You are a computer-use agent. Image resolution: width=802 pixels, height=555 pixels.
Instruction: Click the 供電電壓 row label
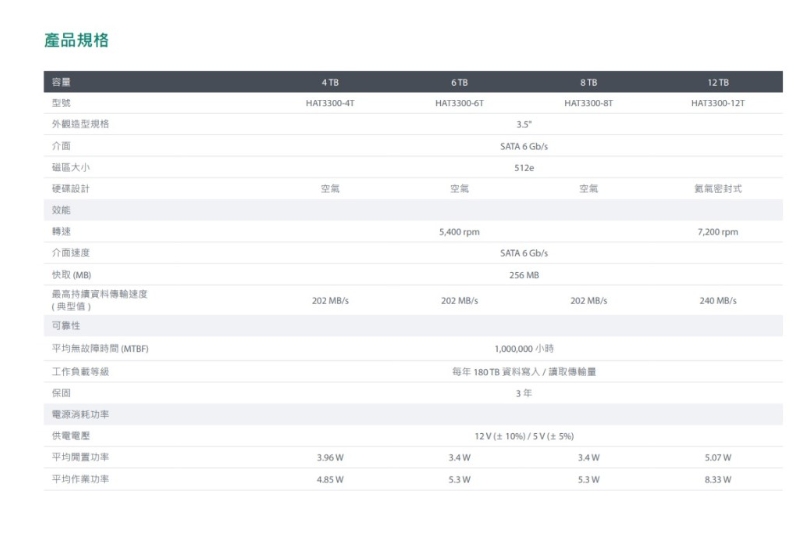71,436
